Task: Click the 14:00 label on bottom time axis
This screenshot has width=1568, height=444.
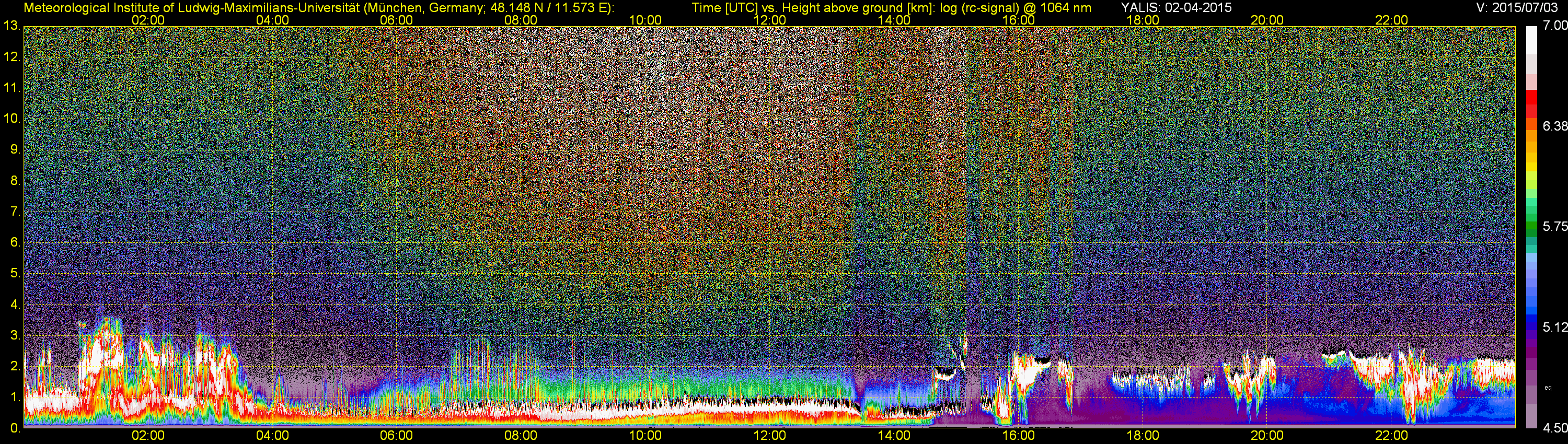Action: (894, 436)
